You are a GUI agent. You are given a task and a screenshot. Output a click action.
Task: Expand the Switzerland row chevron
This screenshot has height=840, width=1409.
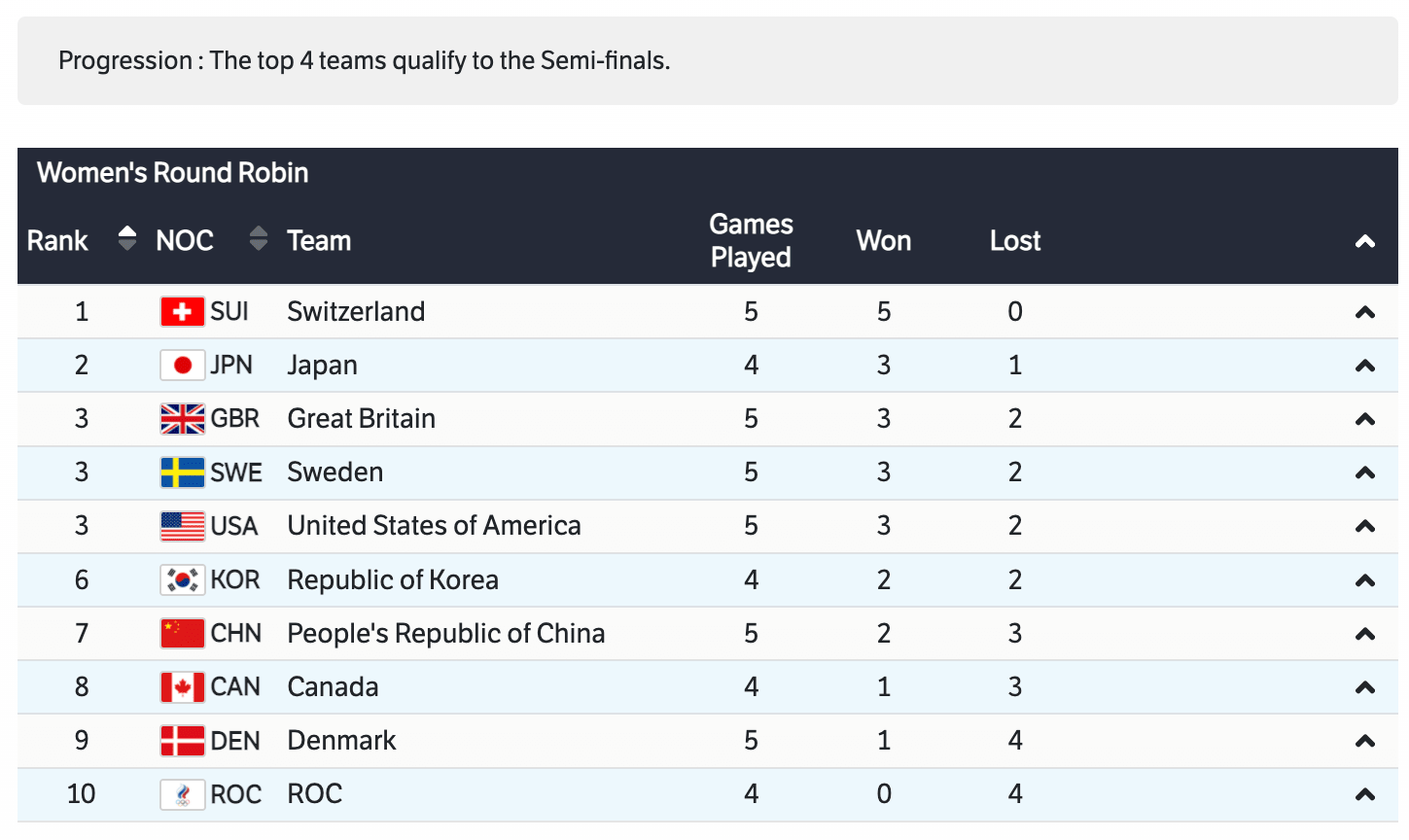coord(1365,312)
